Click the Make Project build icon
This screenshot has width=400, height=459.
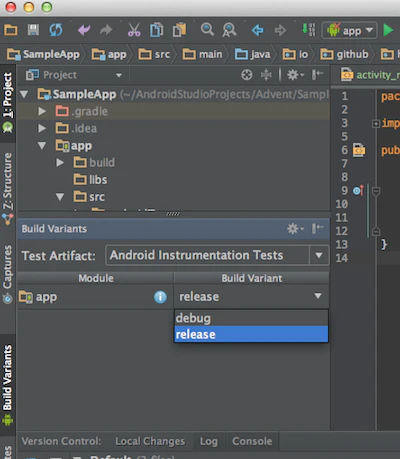pos(308,29)
